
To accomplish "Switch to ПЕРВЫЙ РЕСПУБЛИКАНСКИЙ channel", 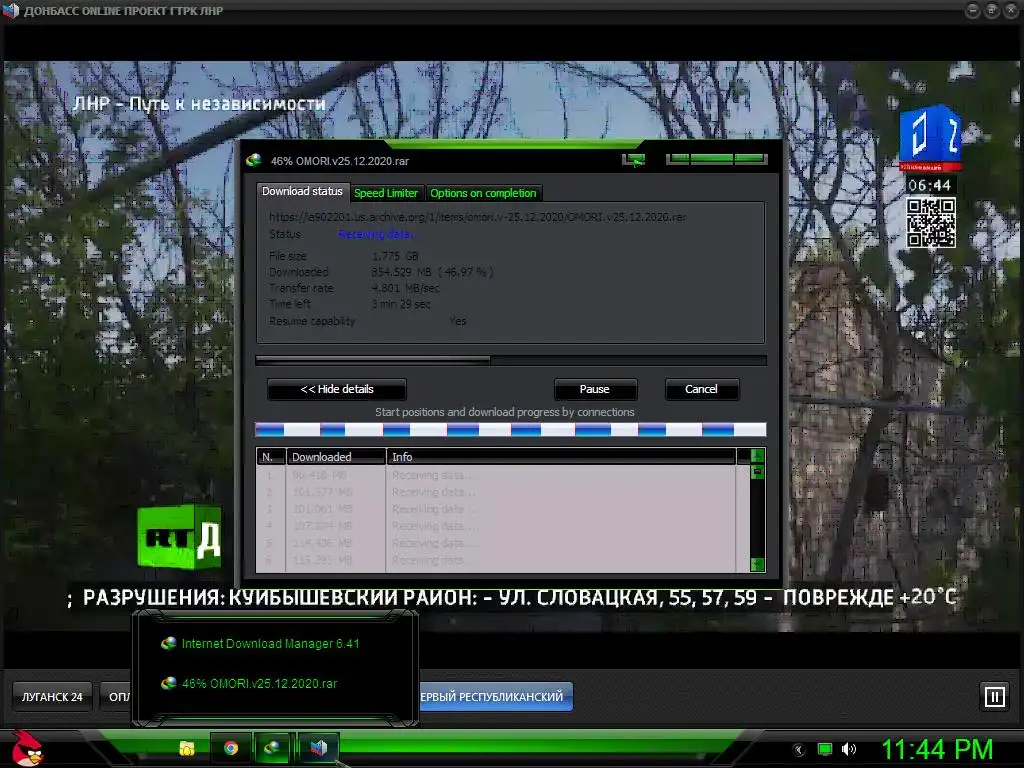I will coord(496,697).
